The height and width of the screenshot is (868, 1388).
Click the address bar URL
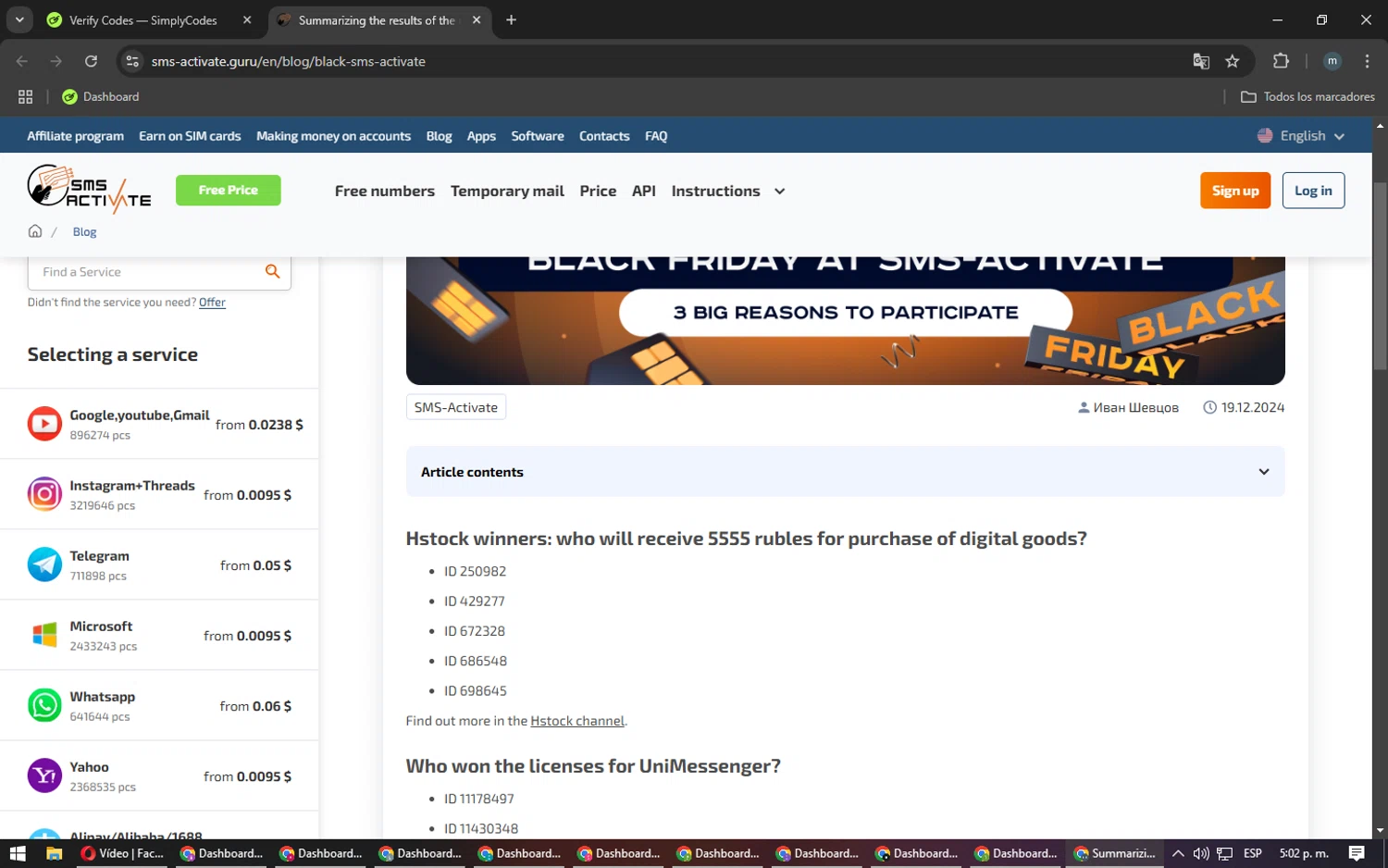pos(289,61)
